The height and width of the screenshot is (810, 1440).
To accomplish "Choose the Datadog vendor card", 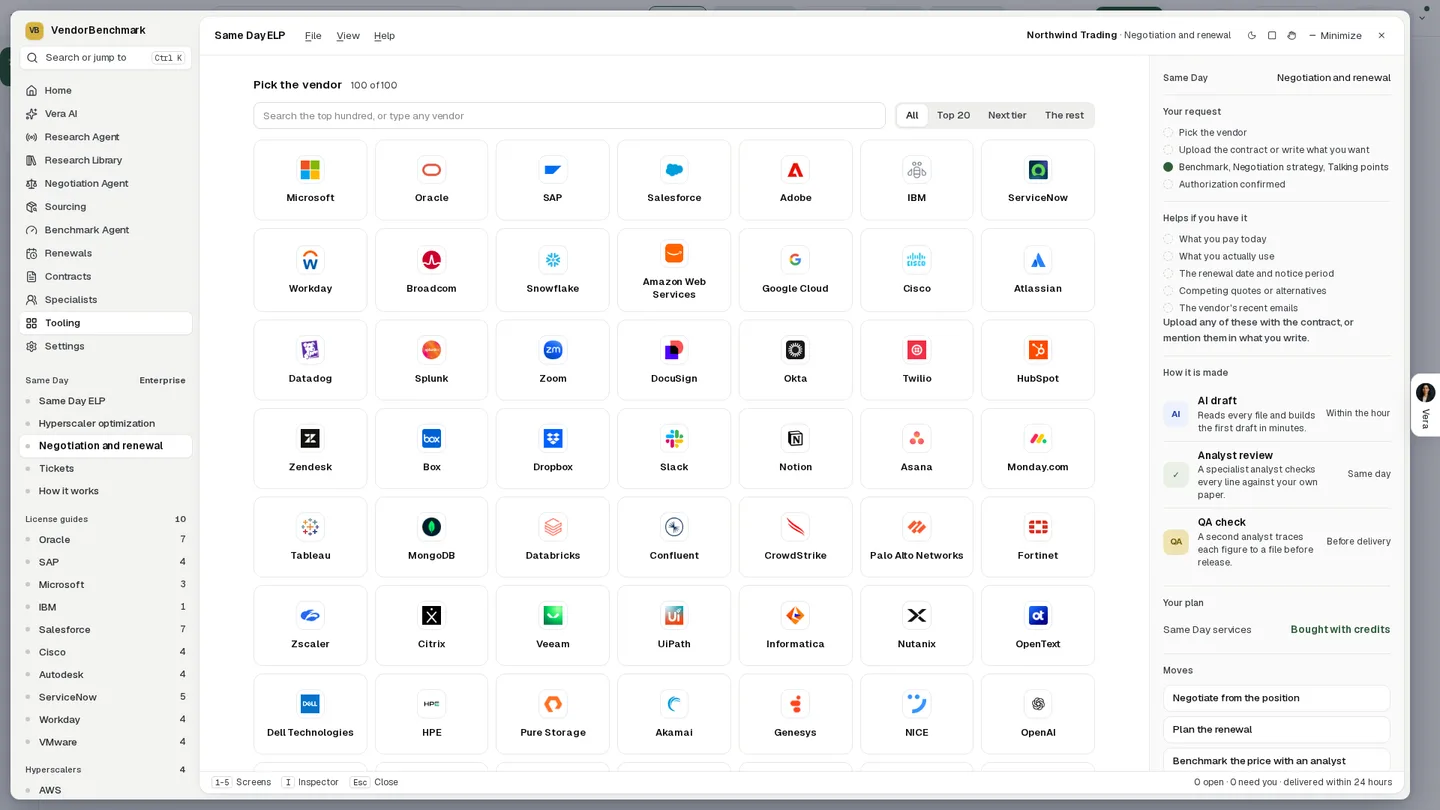I will [310, 360].
